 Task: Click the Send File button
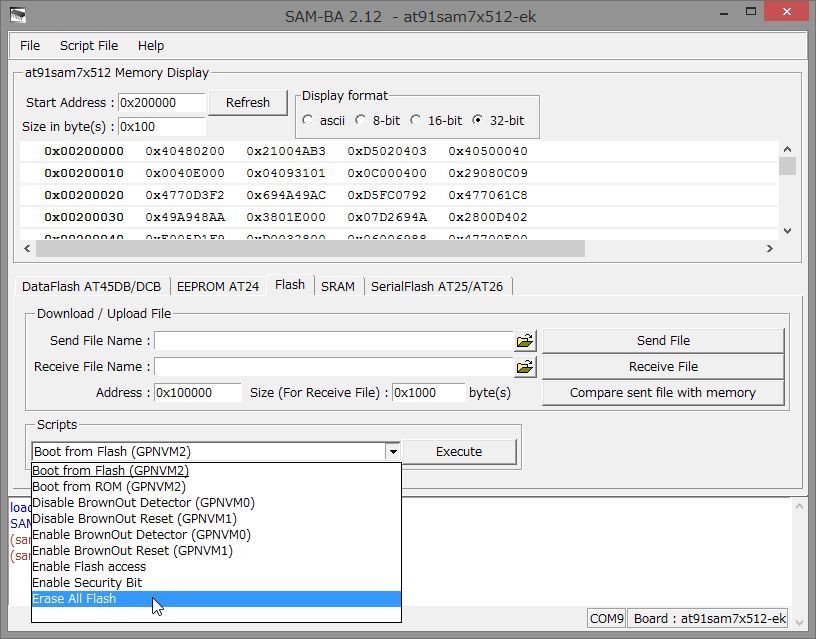pos(663,341)
